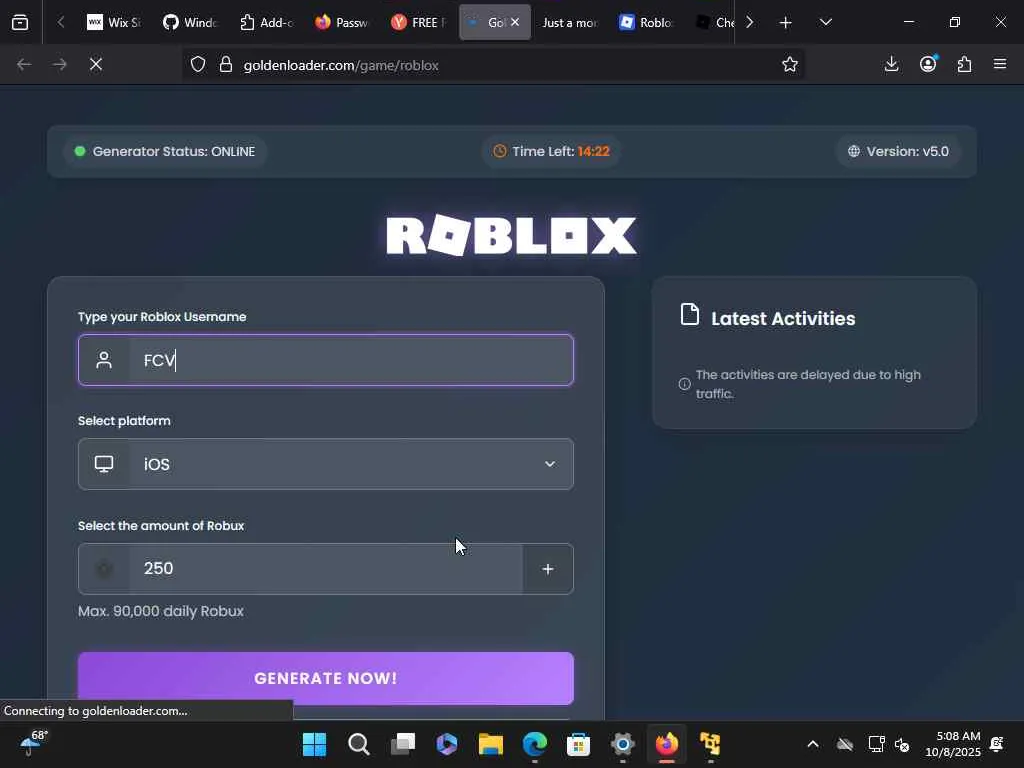Screen dimensions: 1024x768
Task: Switch to the Just a moment tab
Action: 569,22
